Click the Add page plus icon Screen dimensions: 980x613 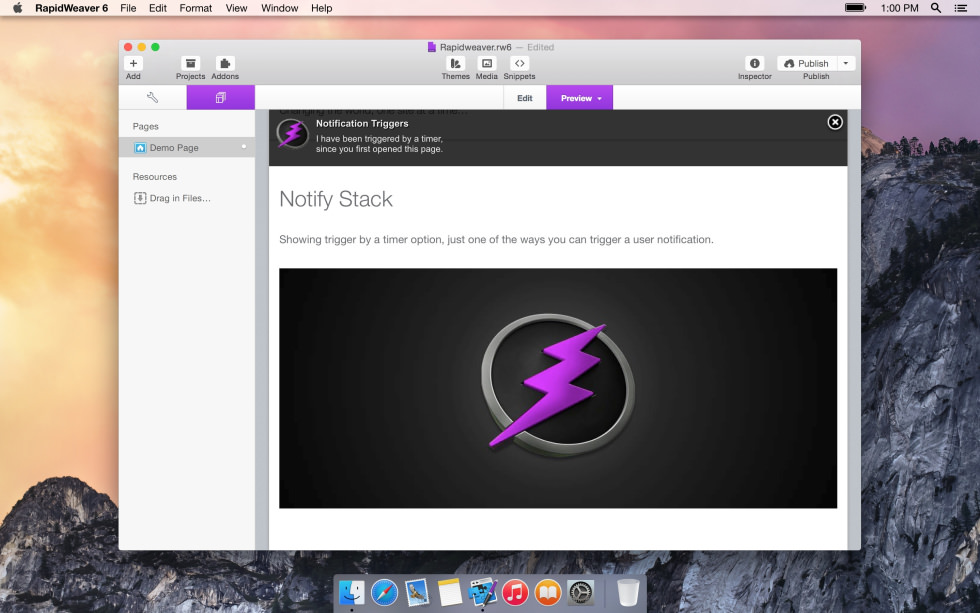[133, 63]
